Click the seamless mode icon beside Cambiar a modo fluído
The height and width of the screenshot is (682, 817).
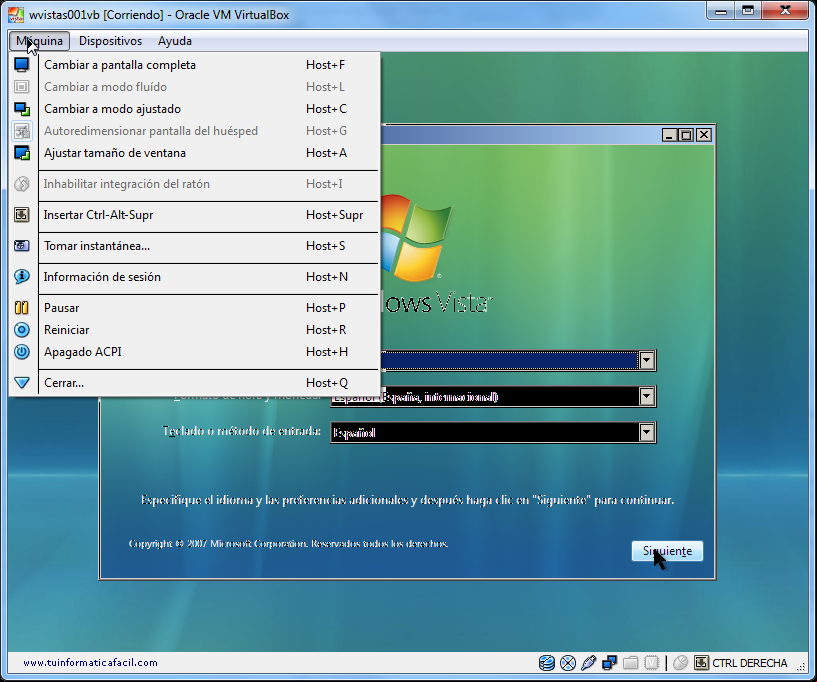(x=21, y=86)
